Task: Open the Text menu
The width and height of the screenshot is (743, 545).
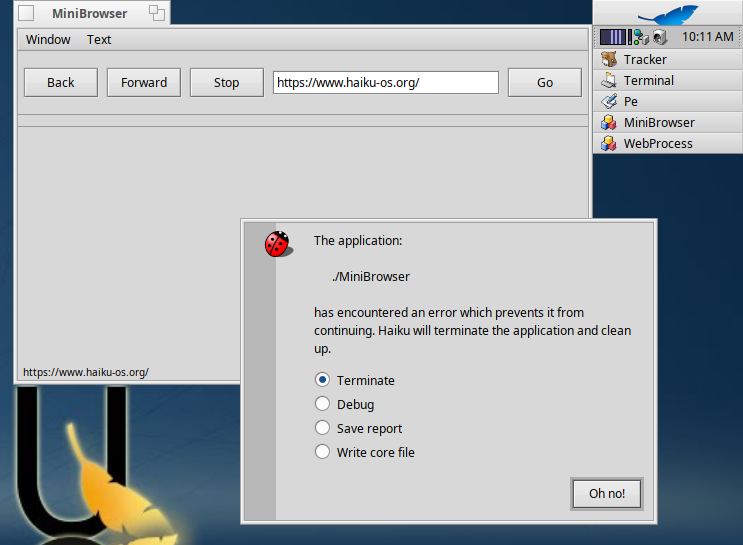Action: coord(99,39)
